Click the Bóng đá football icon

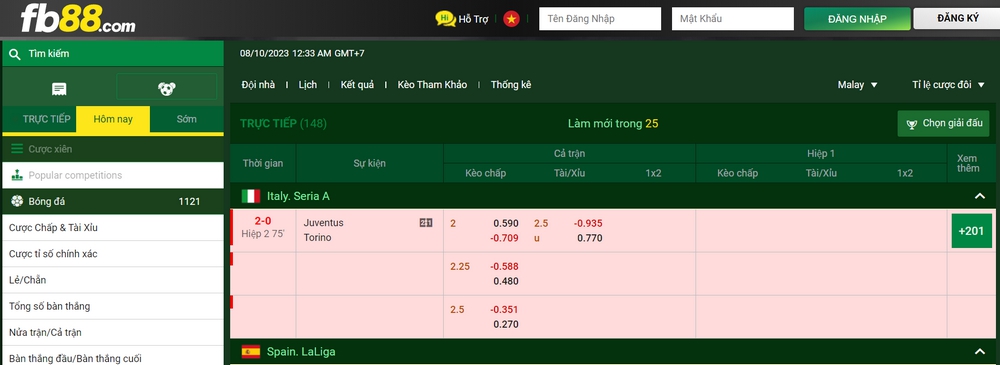point(17,202)
